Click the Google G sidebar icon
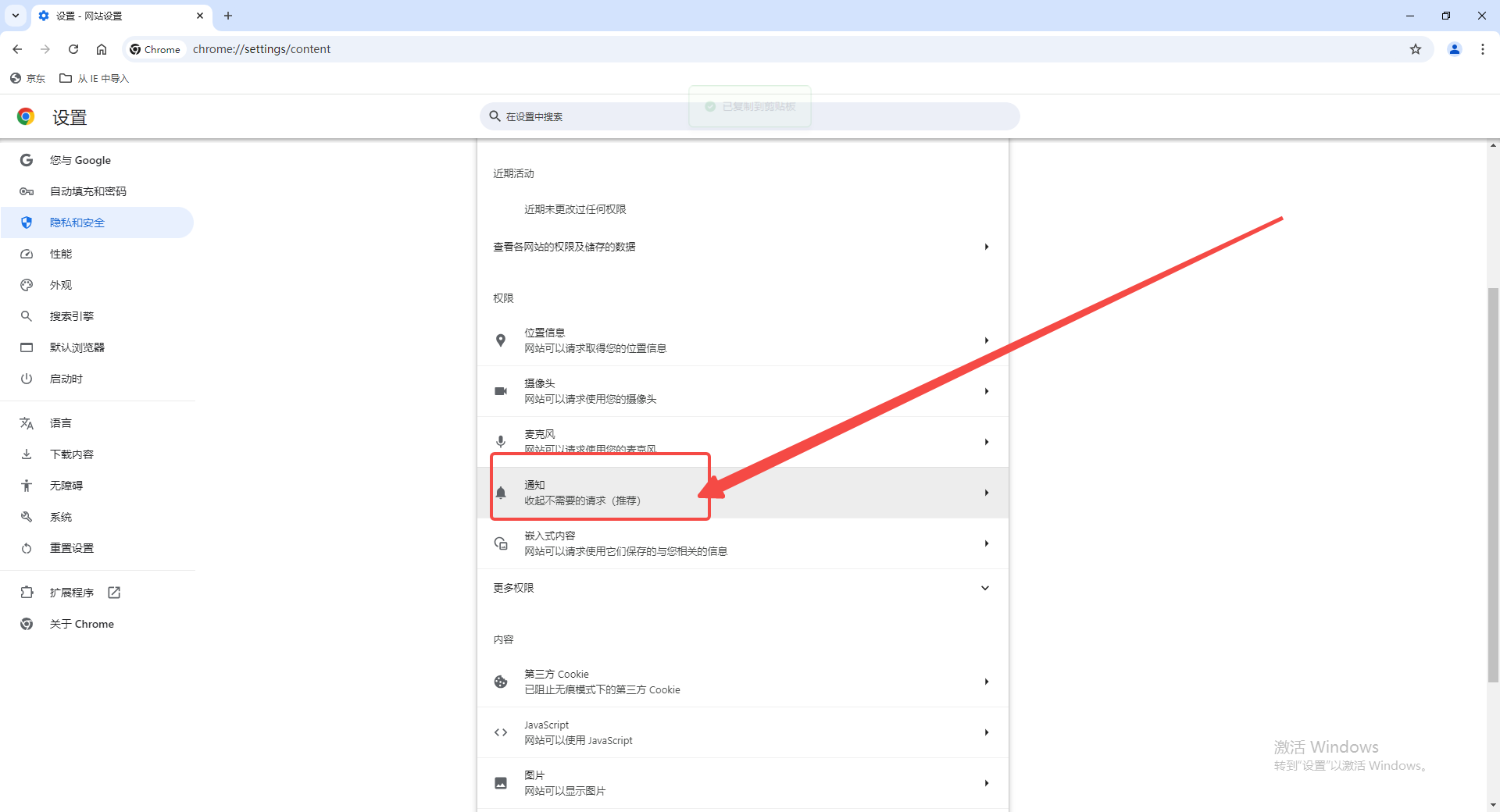Screen dimensions: 1500x812 click(27, 160)
